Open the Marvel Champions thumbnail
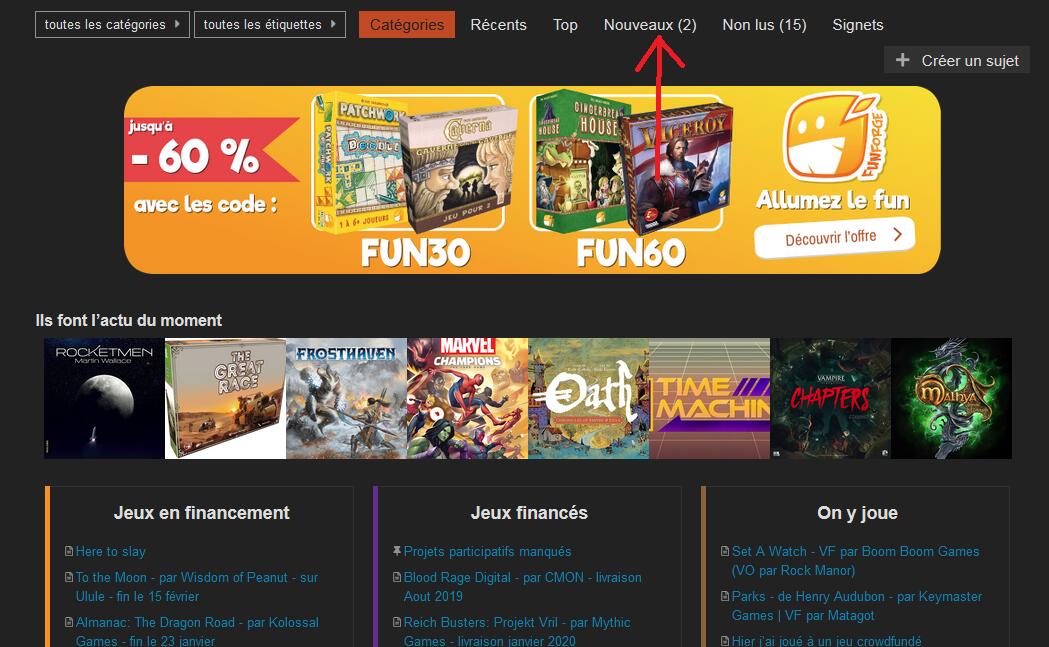 (468, 398)
